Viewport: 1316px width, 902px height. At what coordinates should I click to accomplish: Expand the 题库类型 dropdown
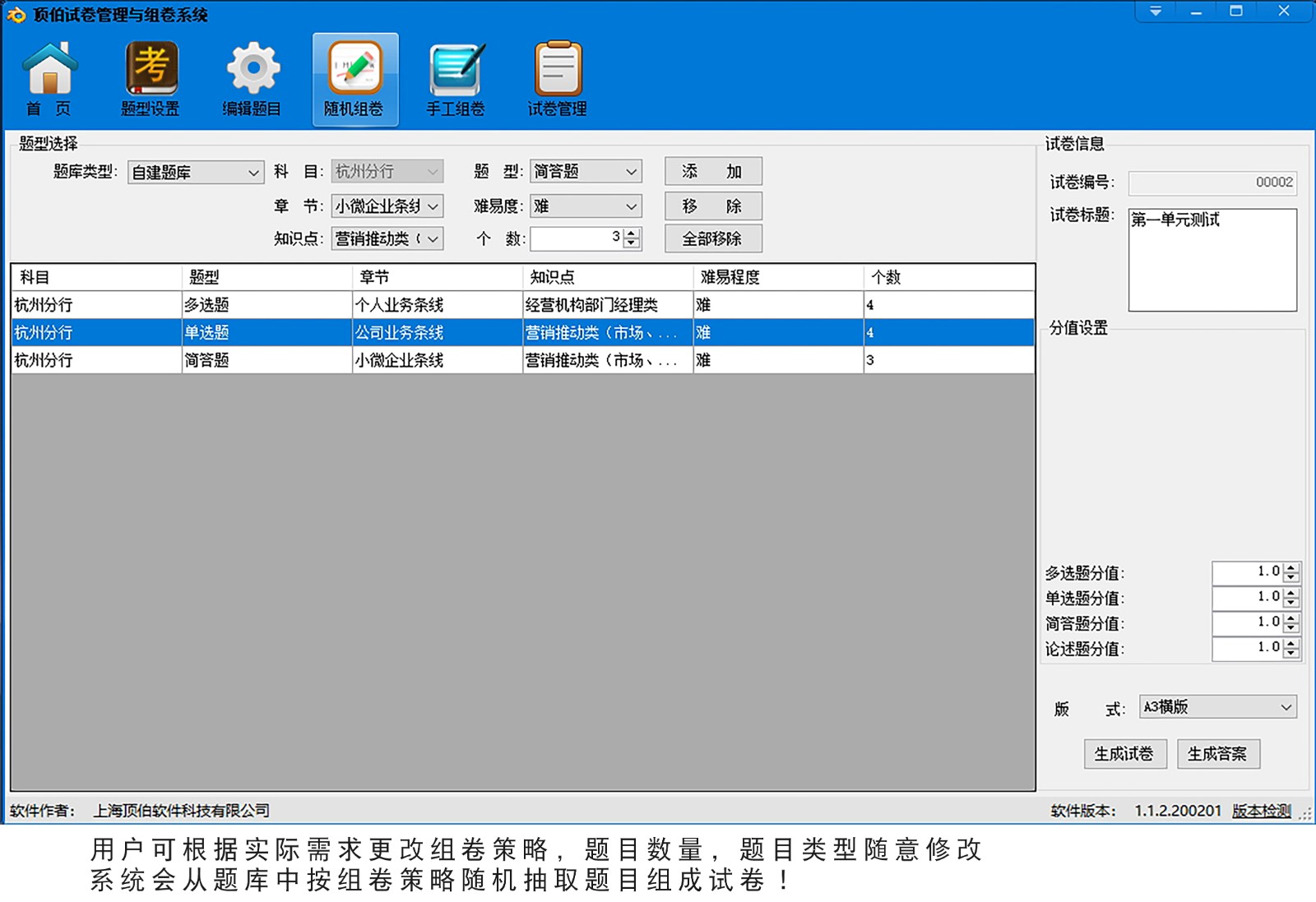[x=253, y=173]
